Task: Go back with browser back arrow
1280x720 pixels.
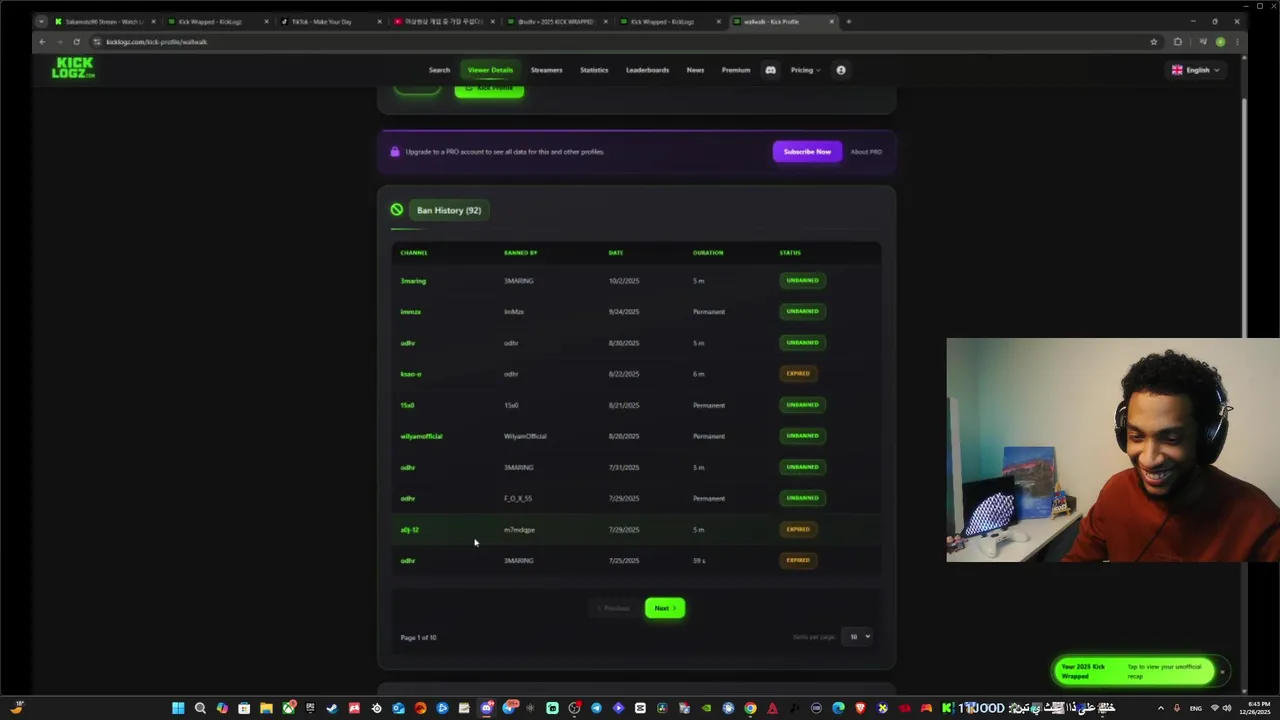Action: click(42, 42)
